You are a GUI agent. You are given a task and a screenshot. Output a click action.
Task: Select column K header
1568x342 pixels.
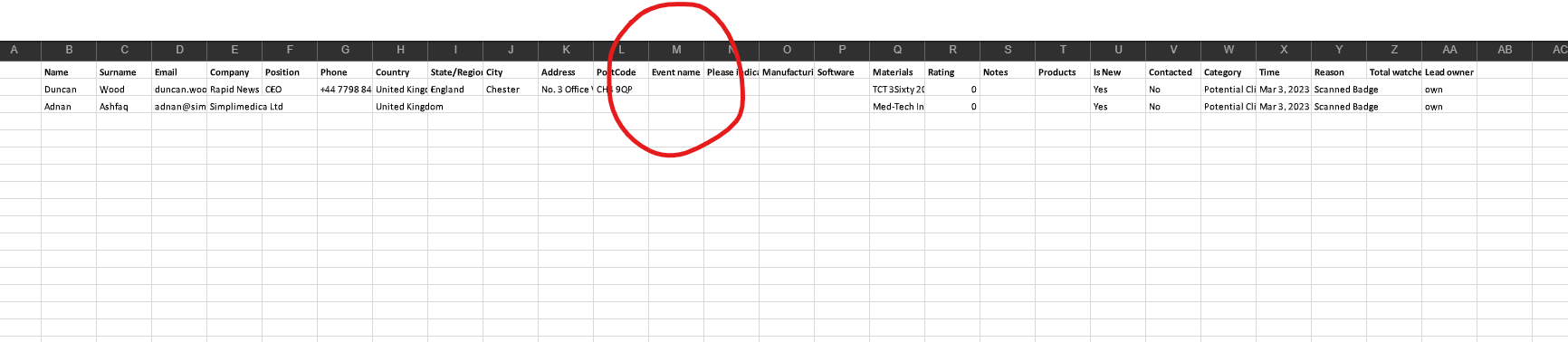pos(566,50)
